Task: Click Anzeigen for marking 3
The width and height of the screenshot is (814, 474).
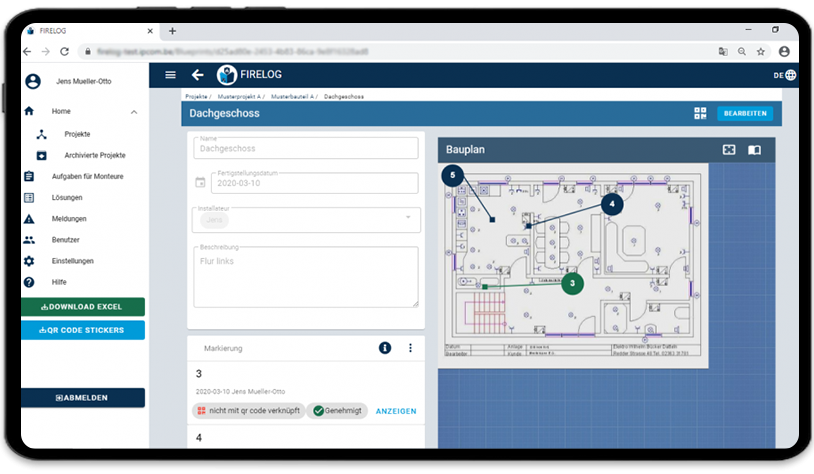Action: (396, 411)
